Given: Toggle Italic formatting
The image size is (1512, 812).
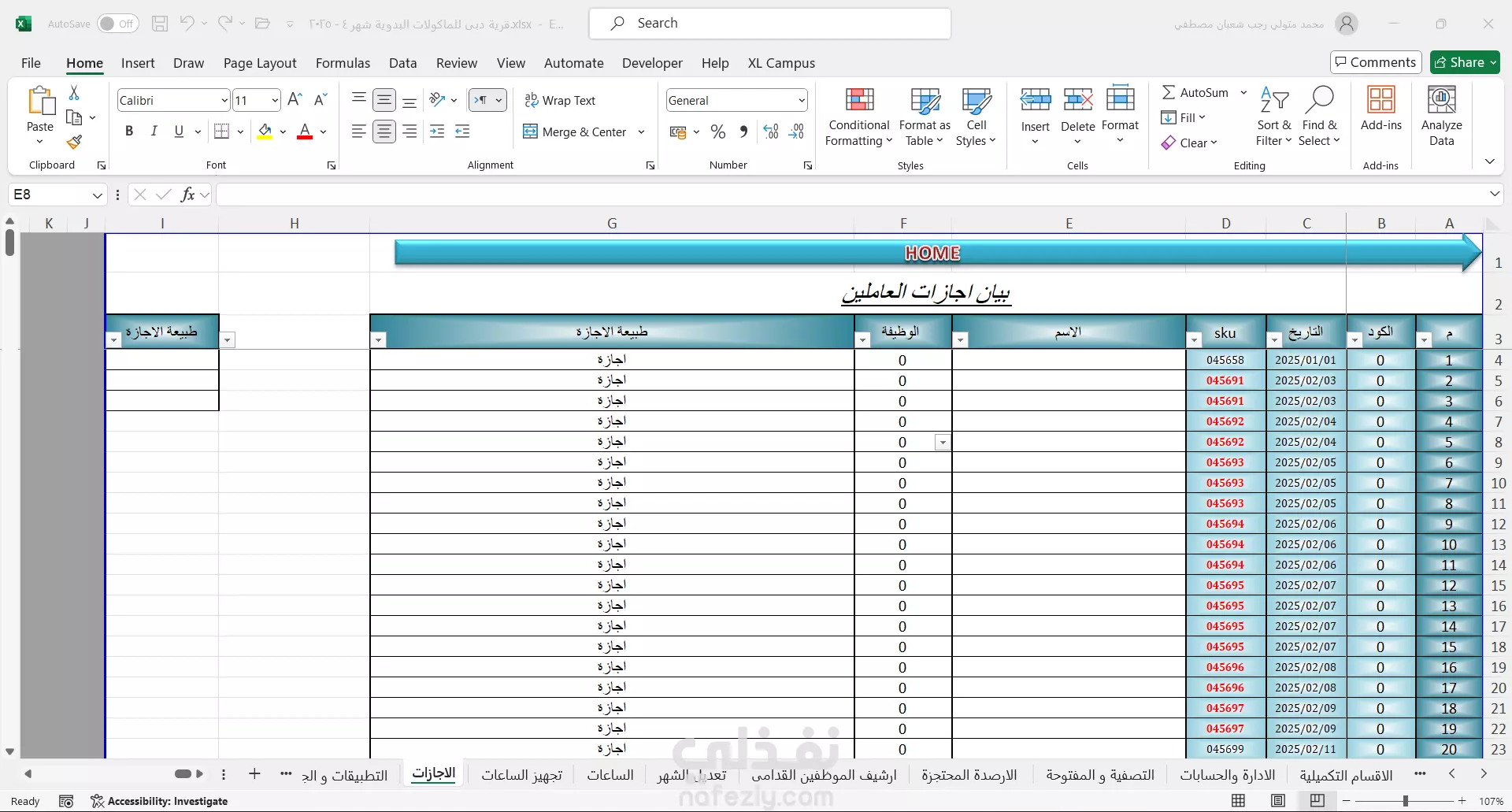Looking at the screenshot, I should coord(154,132).
